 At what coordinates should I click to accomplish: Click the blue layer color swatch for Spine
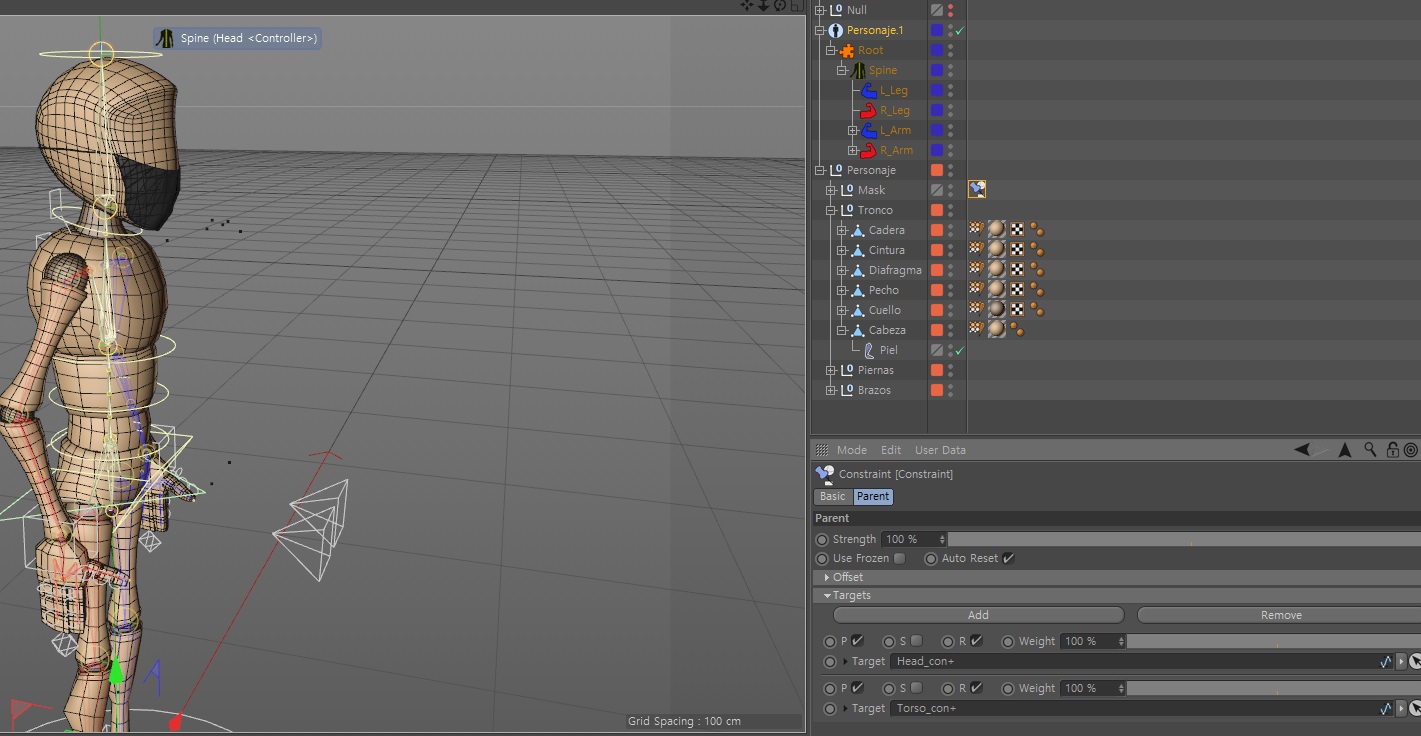(x=937, y=70)
